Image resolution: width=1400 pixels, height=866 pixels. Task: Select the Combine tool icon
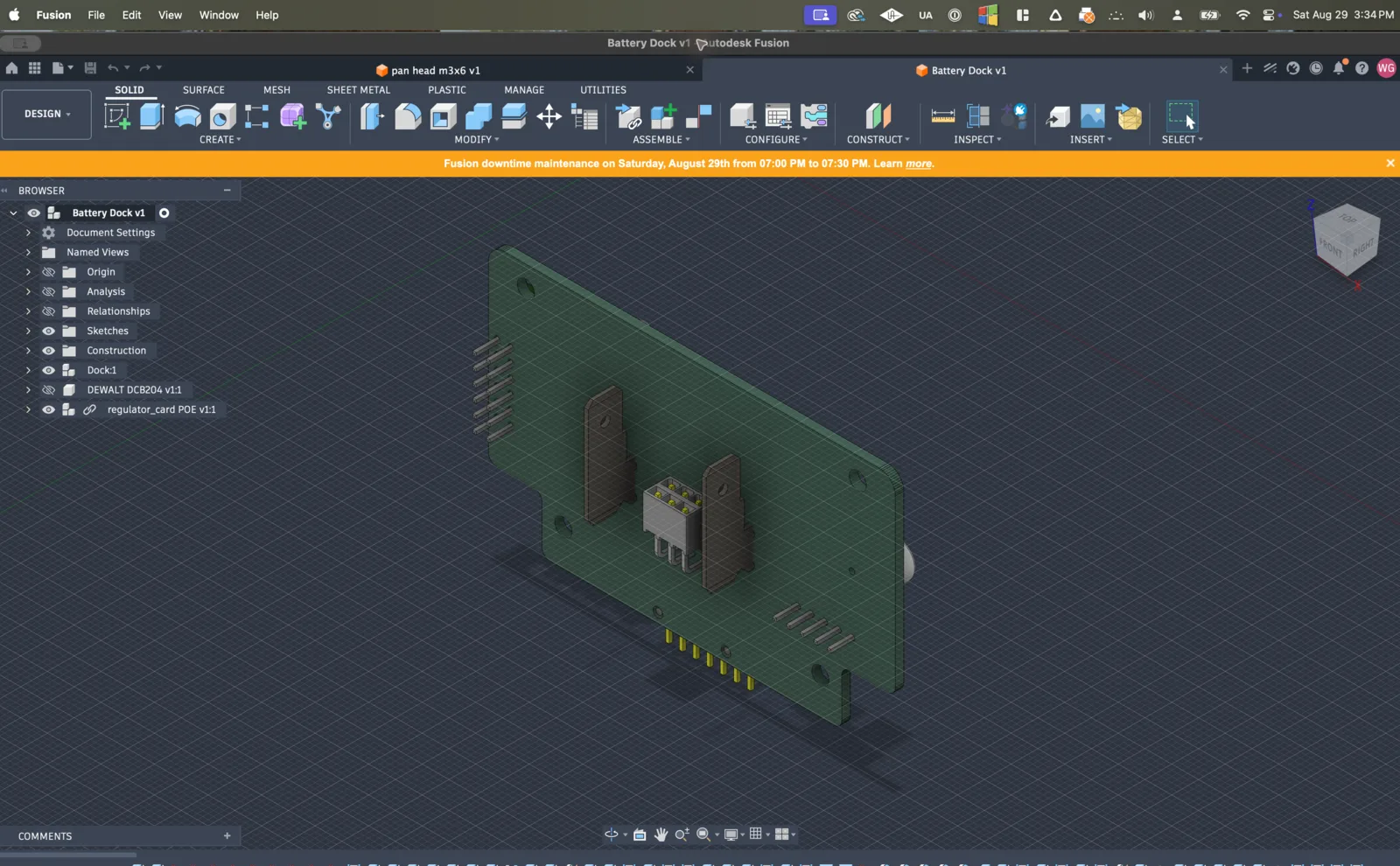coord(479,116)
